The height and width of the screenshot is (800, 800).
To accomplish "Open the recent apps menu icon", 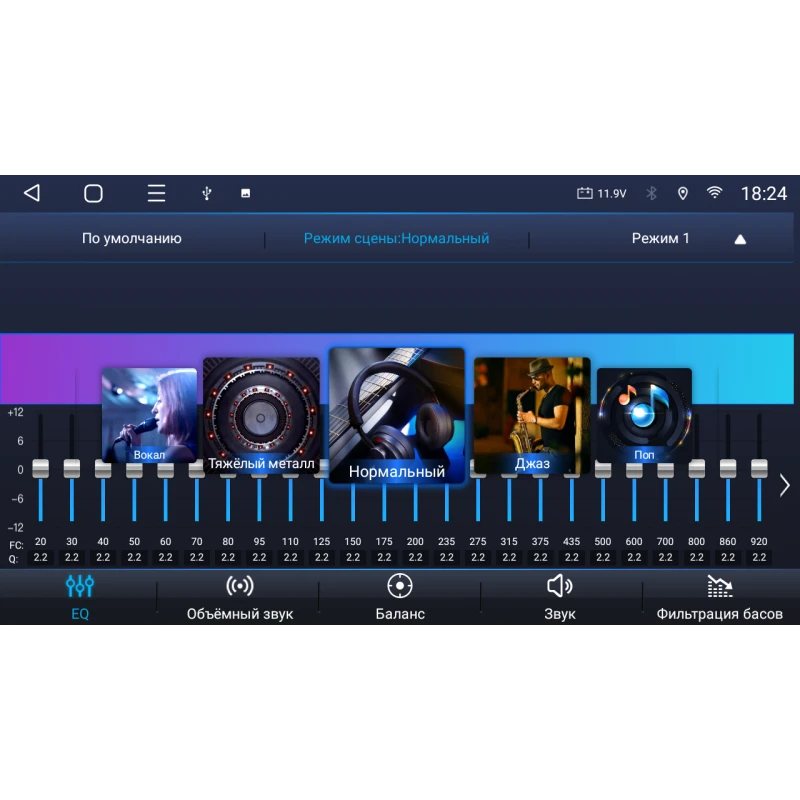I will (156, 193).
